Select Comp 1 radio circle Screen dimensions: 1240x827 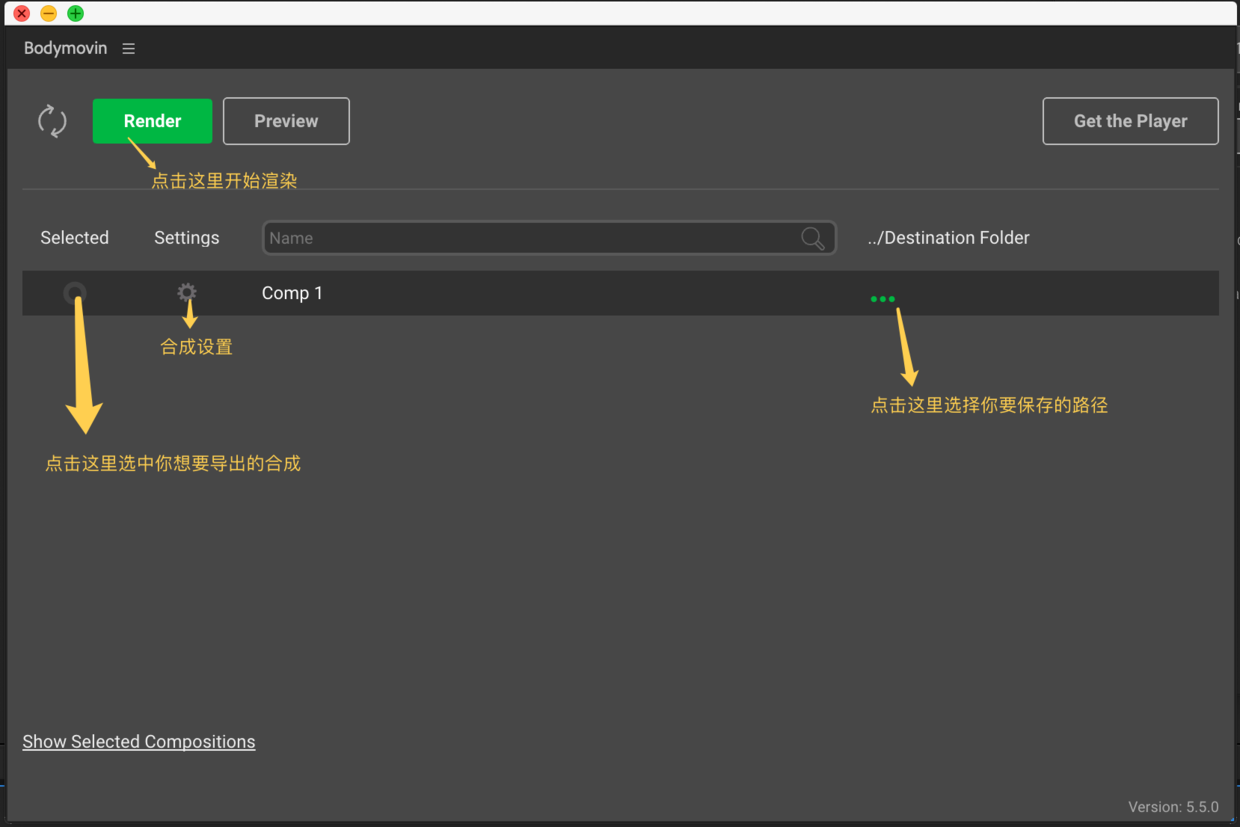[75, 293]
